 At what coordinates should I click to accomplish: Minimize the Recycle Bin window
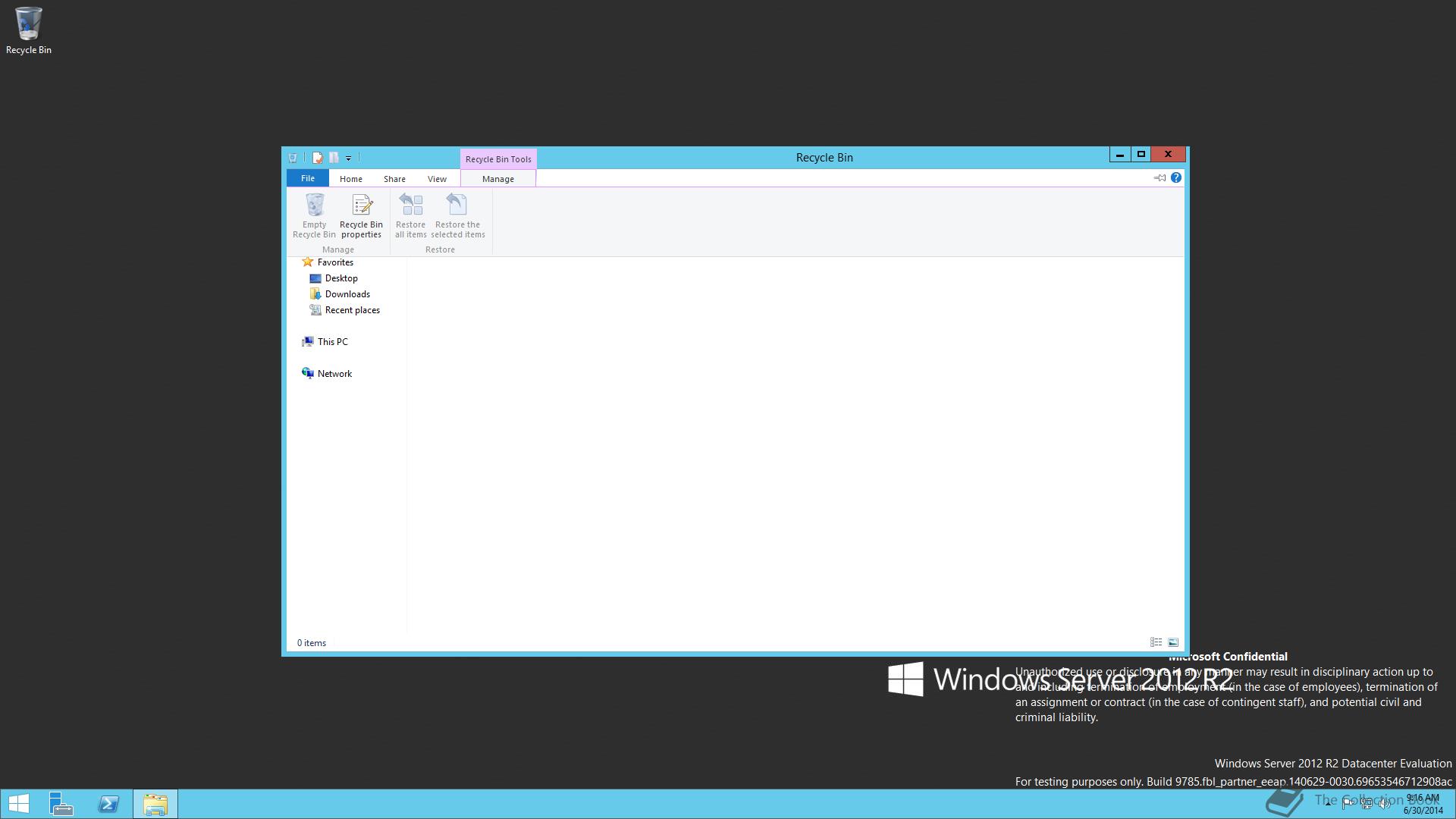click(x=1119, y=155)
